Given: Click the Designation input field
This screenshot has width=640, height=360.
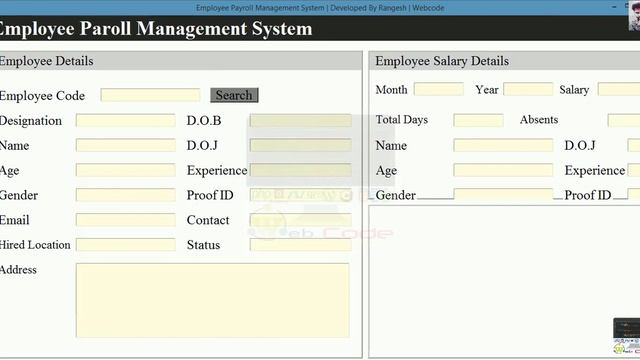Looking at the screenshot, I should click(126, 120).
